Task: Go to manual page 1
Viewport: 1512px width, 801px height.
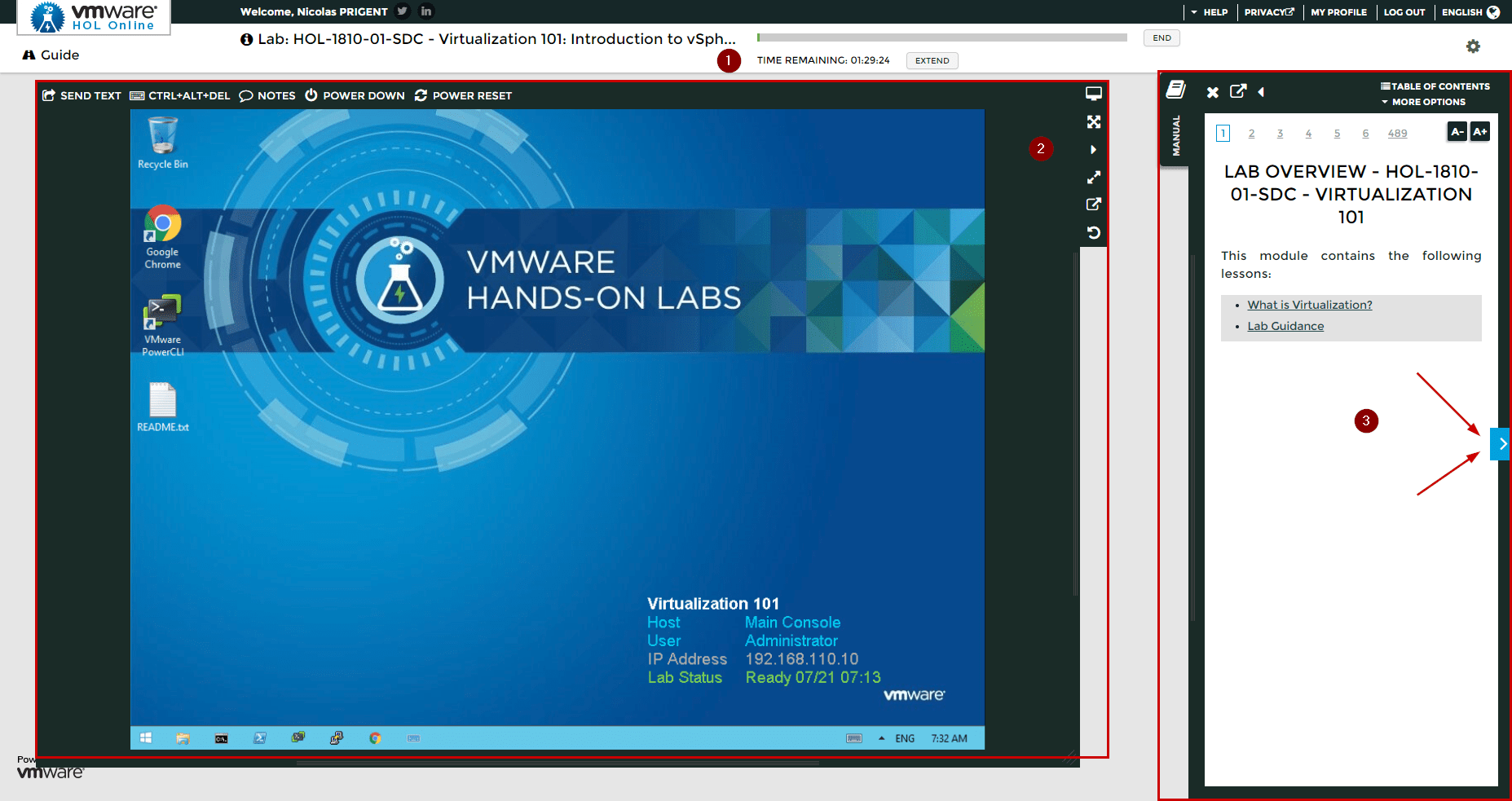Action: pyautogui.click(x=1223, y=133)
